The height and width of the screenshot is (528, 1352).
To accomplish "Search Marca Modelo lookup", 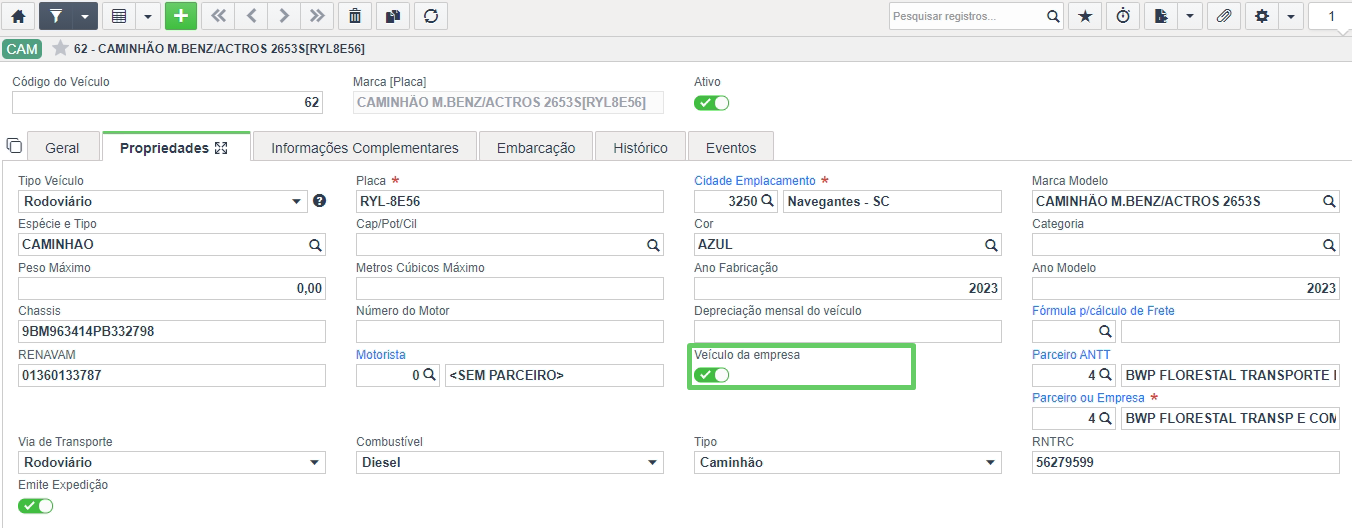I will 1330,201.
